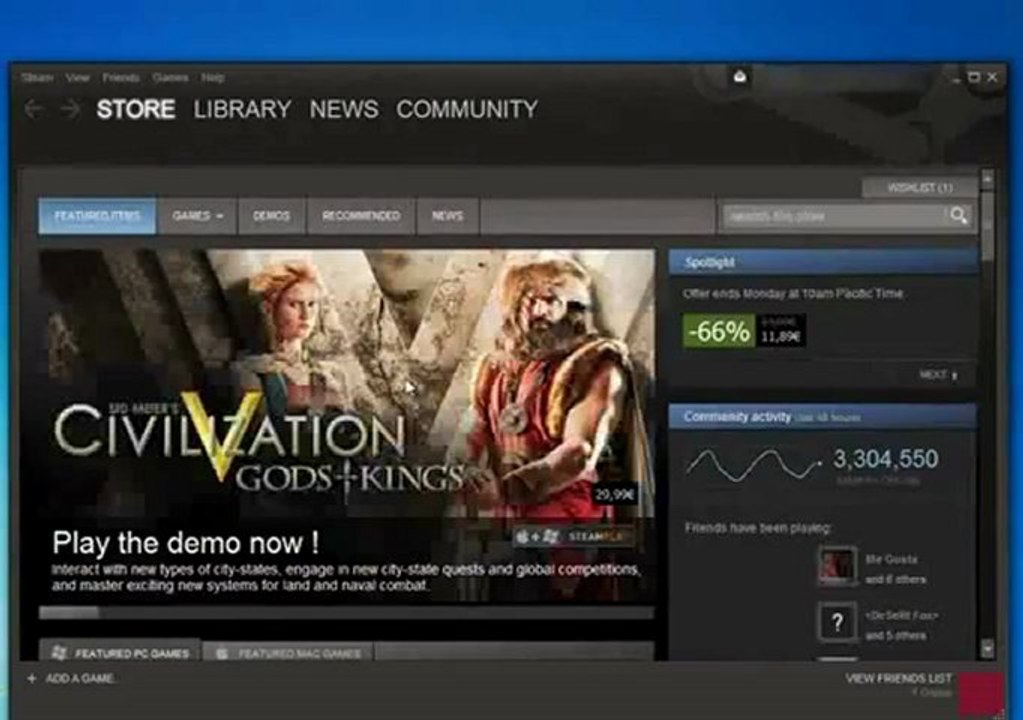Image resolution: width=1023 pixels, height=720 pixels.
Task: Select the Featured Mac Games tab
Action: pos(288,653)
